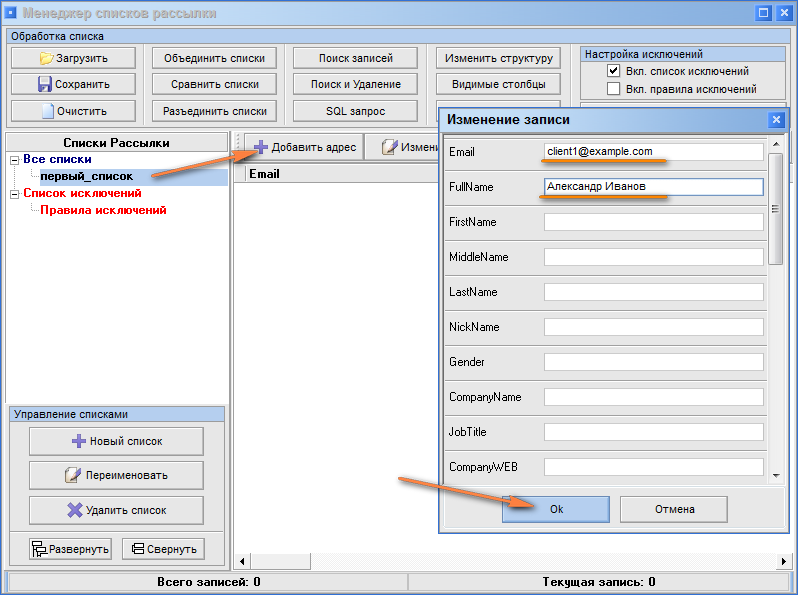Collapse the Список исключений tree node

click(x=14, y=194)
